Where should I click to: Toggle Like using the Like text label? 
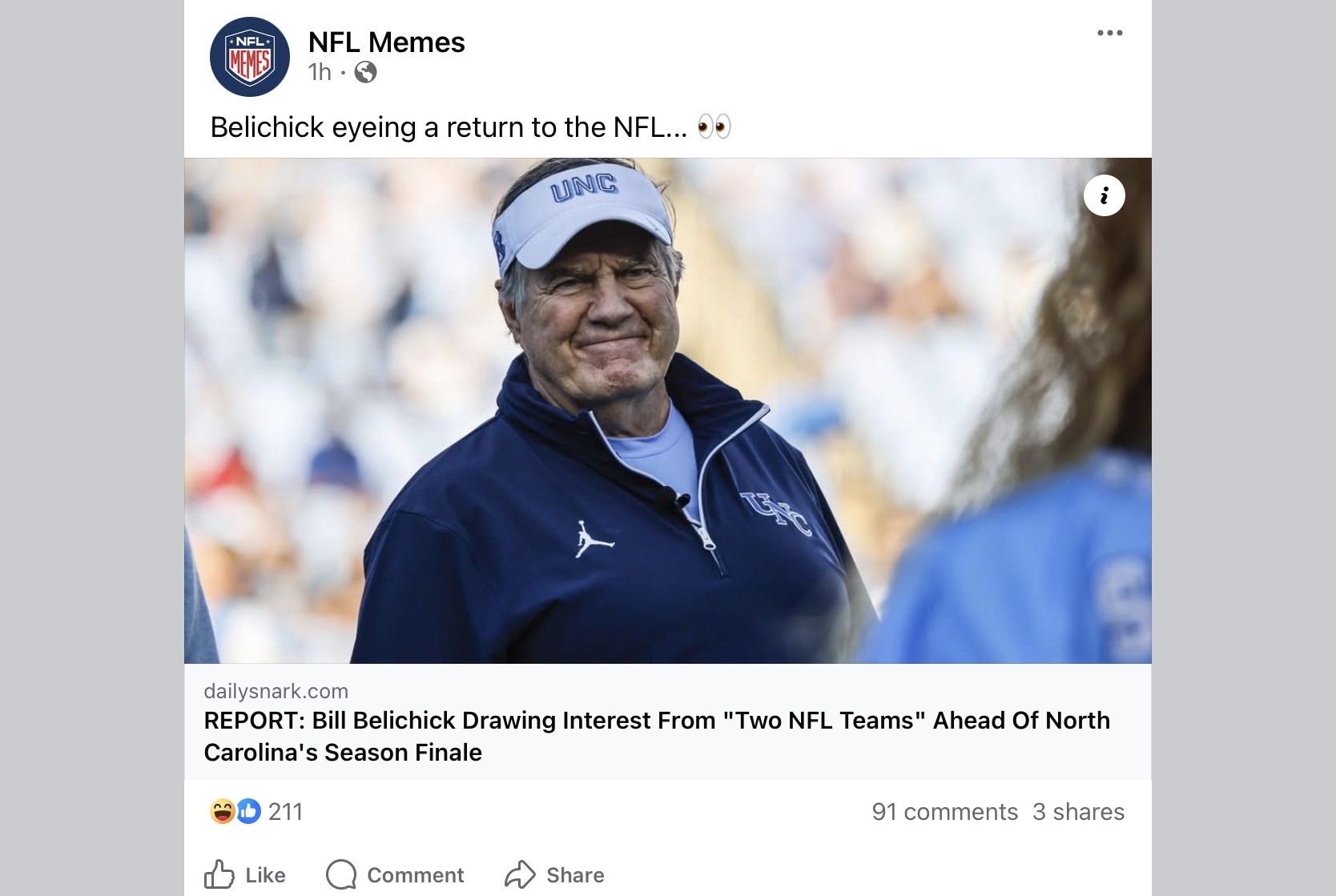(x=265, y=875)
